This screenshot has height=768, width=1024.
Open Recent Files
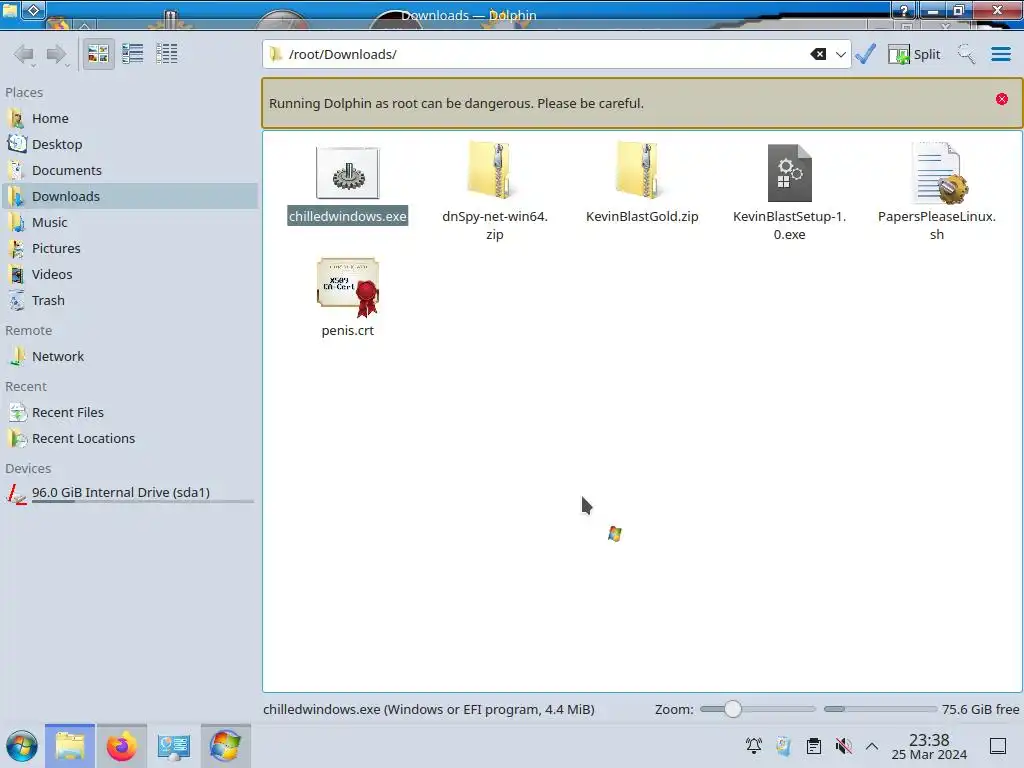(131, 413)
